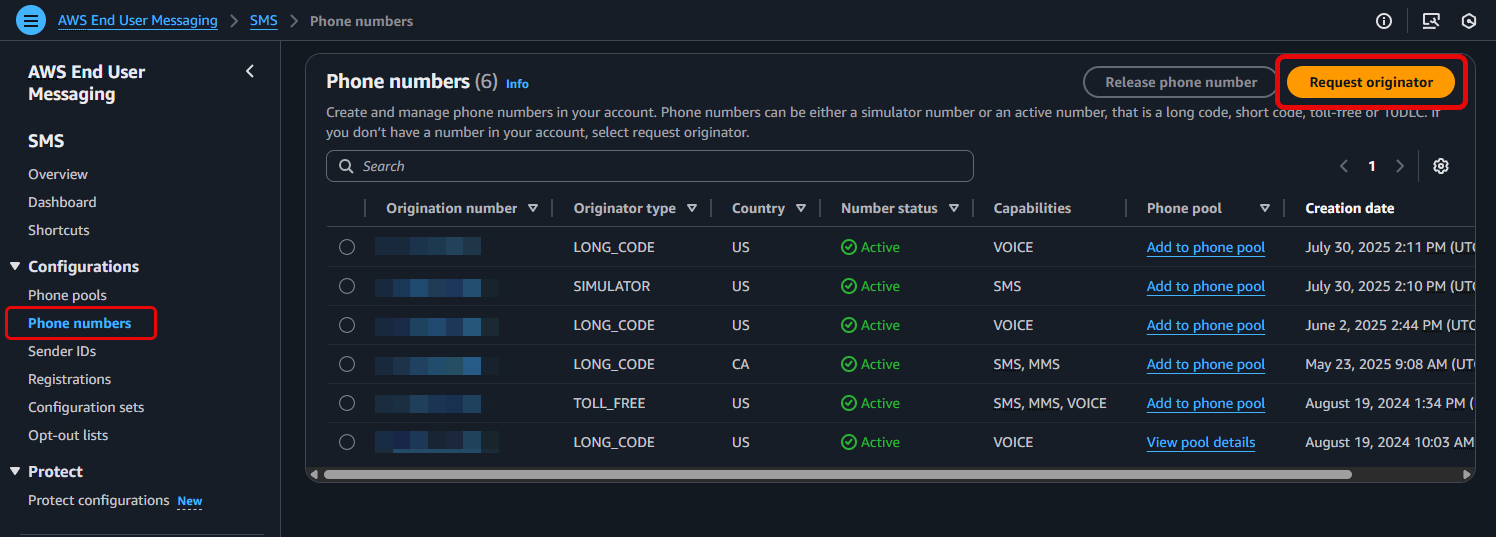Select the TOLL_FREE number radio button
1496x537 pixels.
pos(347,403)
